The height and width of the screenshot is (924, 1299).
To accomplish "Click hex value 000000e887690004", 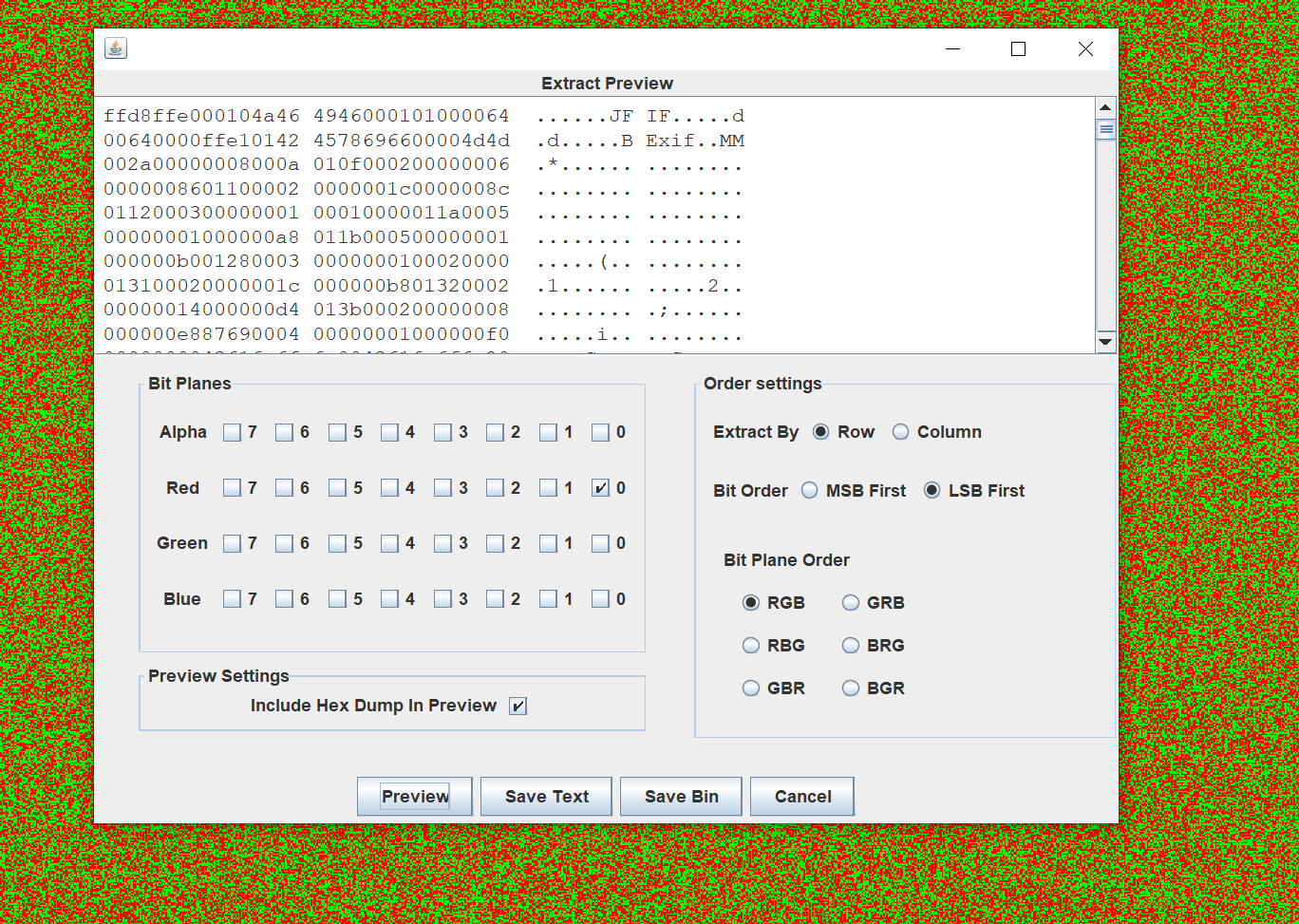I will pos(201,334).
